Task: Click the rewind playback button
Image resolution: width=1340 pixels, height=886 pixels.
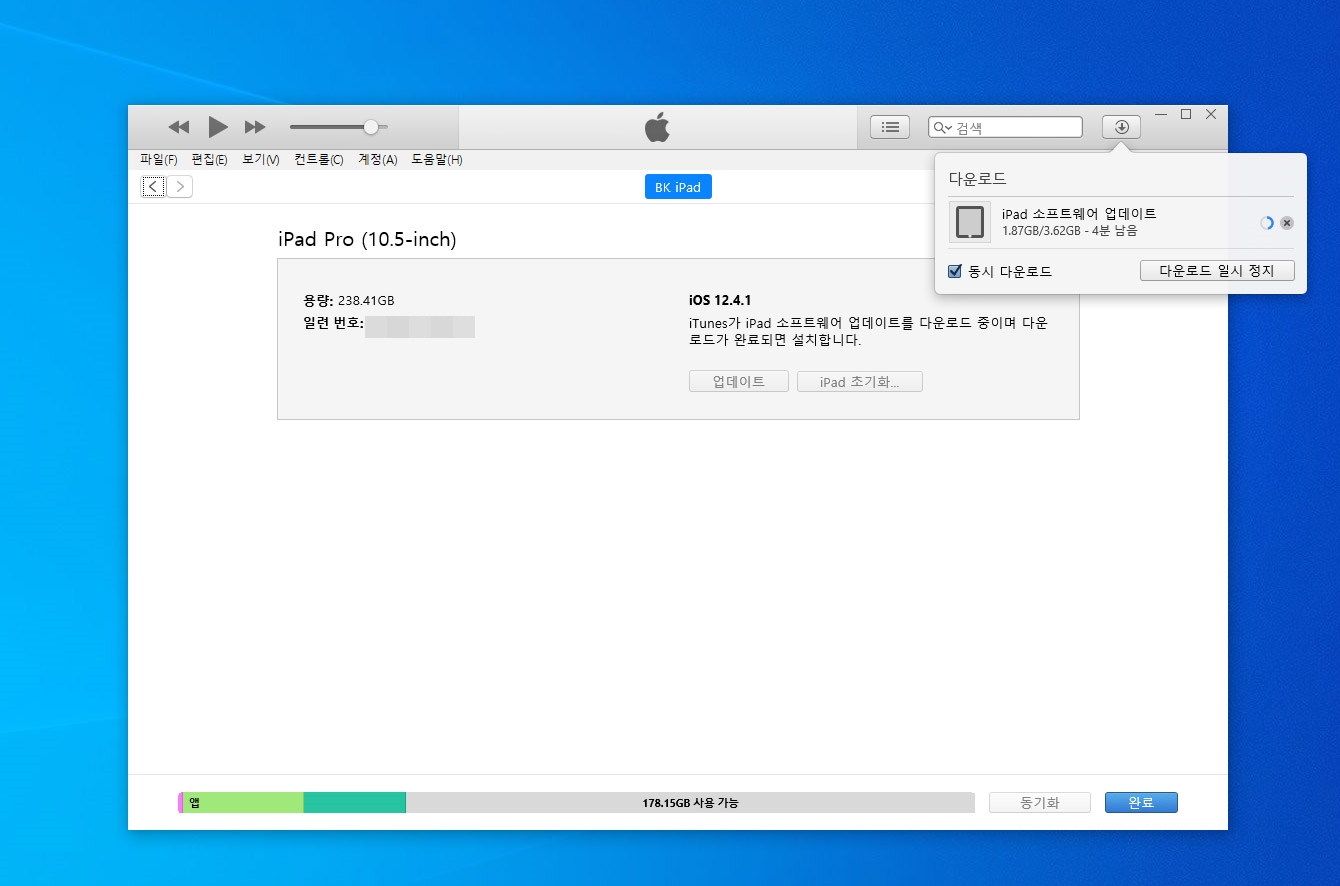Action: click(x=179, y=127)
